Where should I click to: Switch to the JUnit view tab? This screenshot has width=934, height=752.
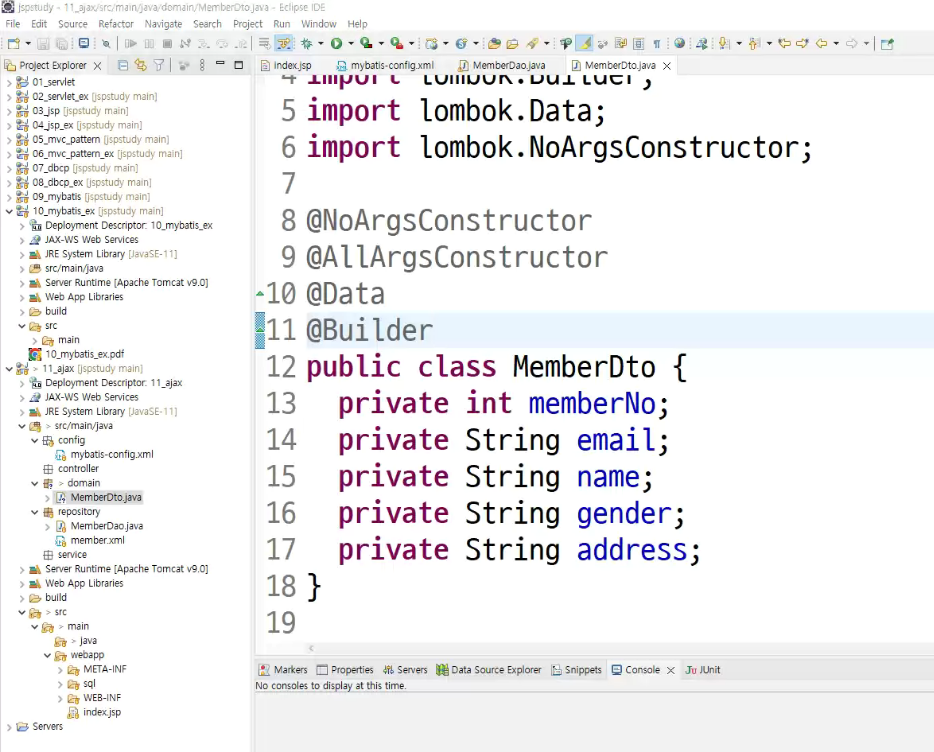point(703,670)
